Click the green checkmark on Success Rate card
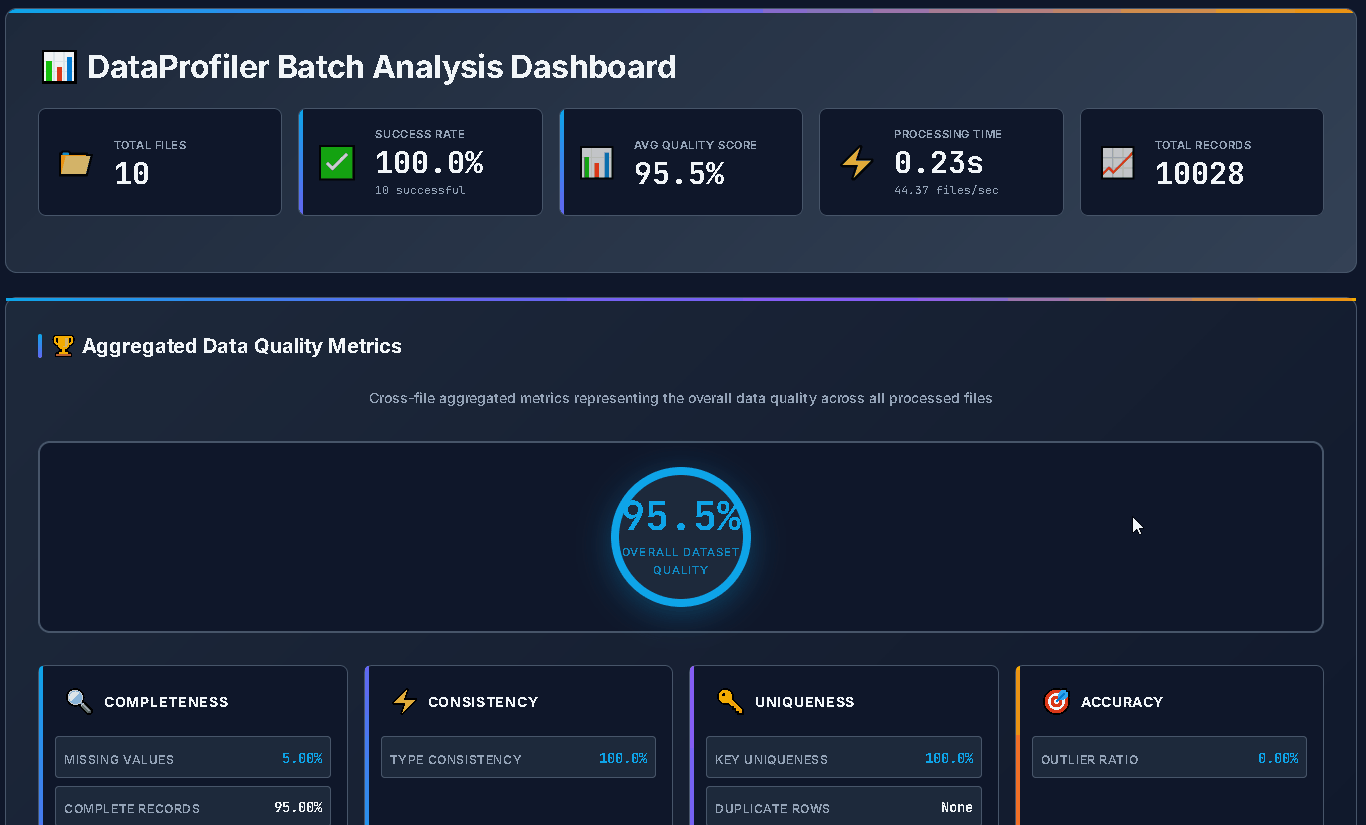This screenshot has width=1366, height=825. tap(336, 162)
